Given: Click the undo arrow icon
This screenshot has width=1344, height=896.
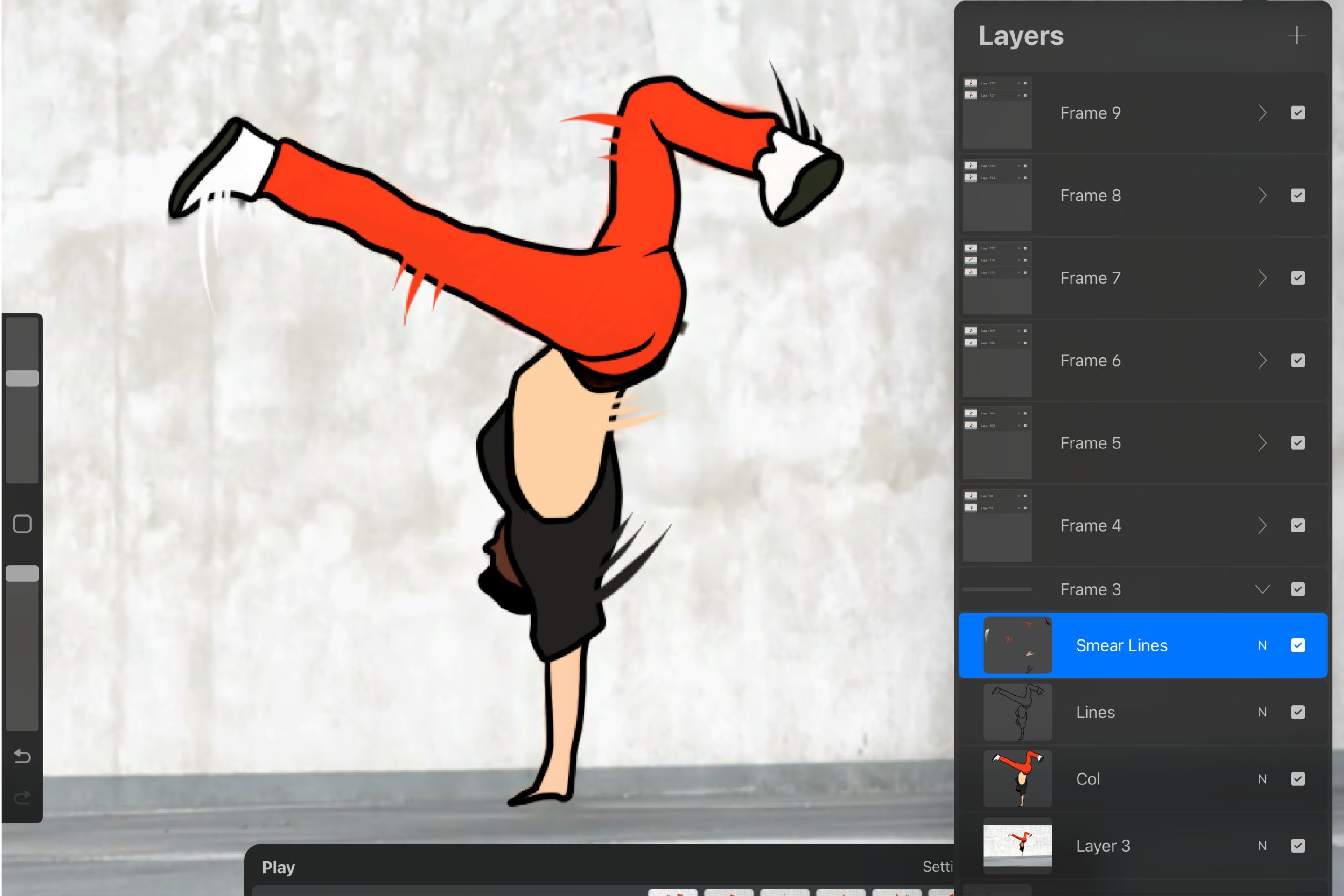Looking at the screenshot, I should 22,756.
